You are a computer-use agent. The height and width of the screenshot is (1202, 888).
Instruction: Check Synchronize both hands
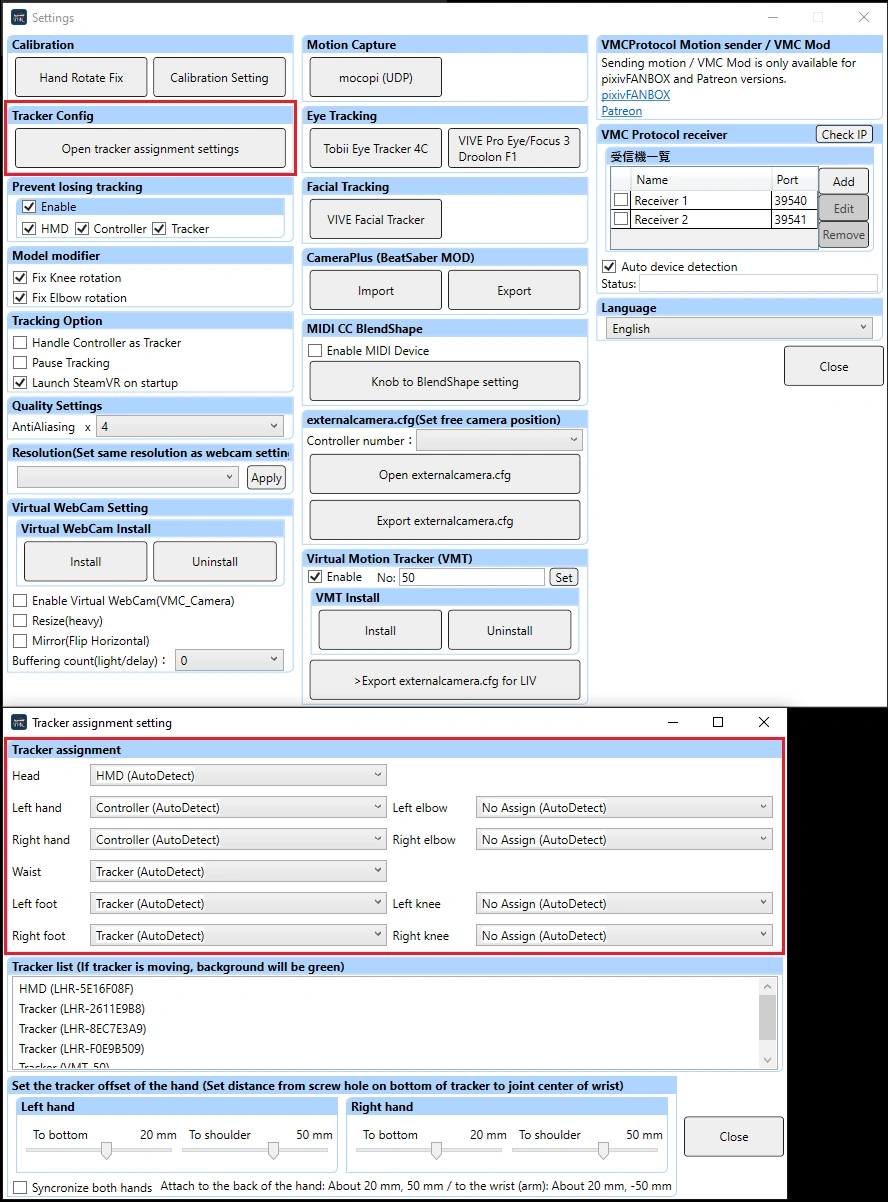tap(20, 1187)
